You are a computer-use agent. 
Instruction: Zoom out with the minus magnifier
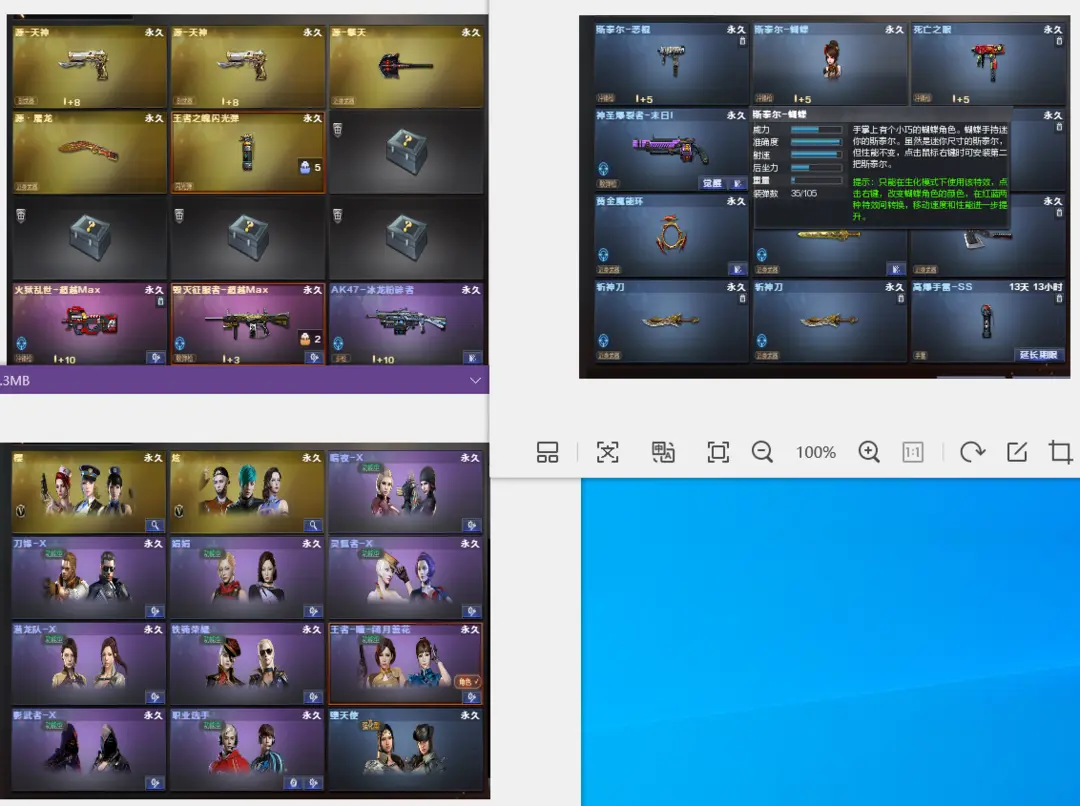pos(763,452)
